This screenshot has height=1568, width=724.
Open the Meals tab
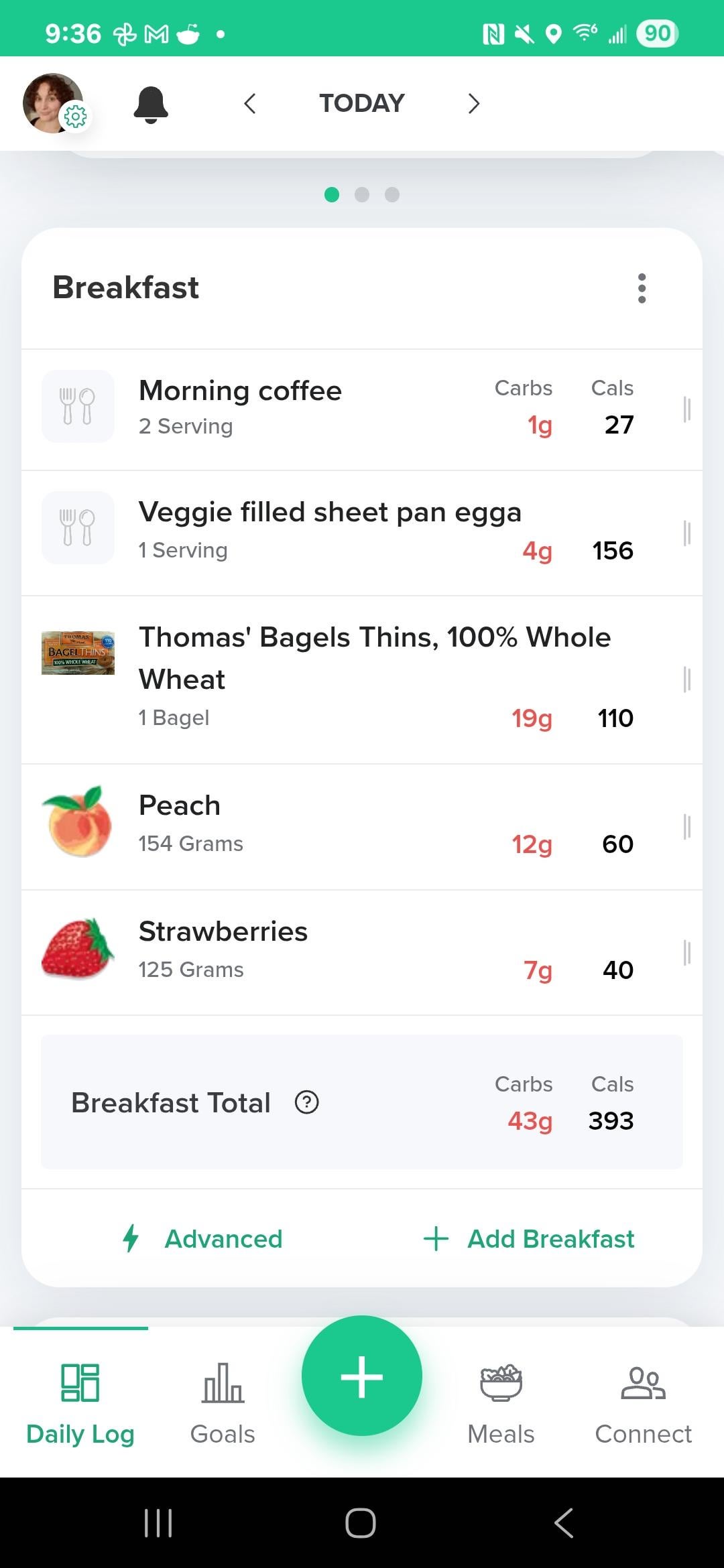(501, 1402)
